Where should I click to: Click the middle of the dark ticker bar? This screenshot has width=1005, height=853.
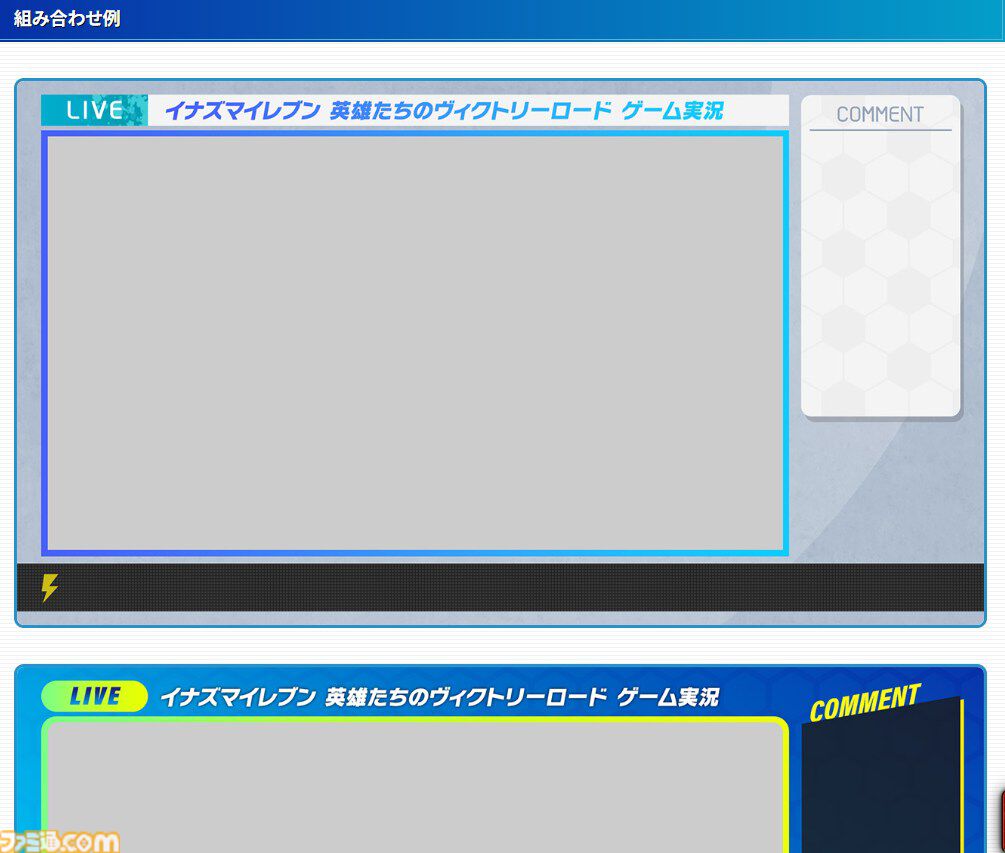pos(500,588)
